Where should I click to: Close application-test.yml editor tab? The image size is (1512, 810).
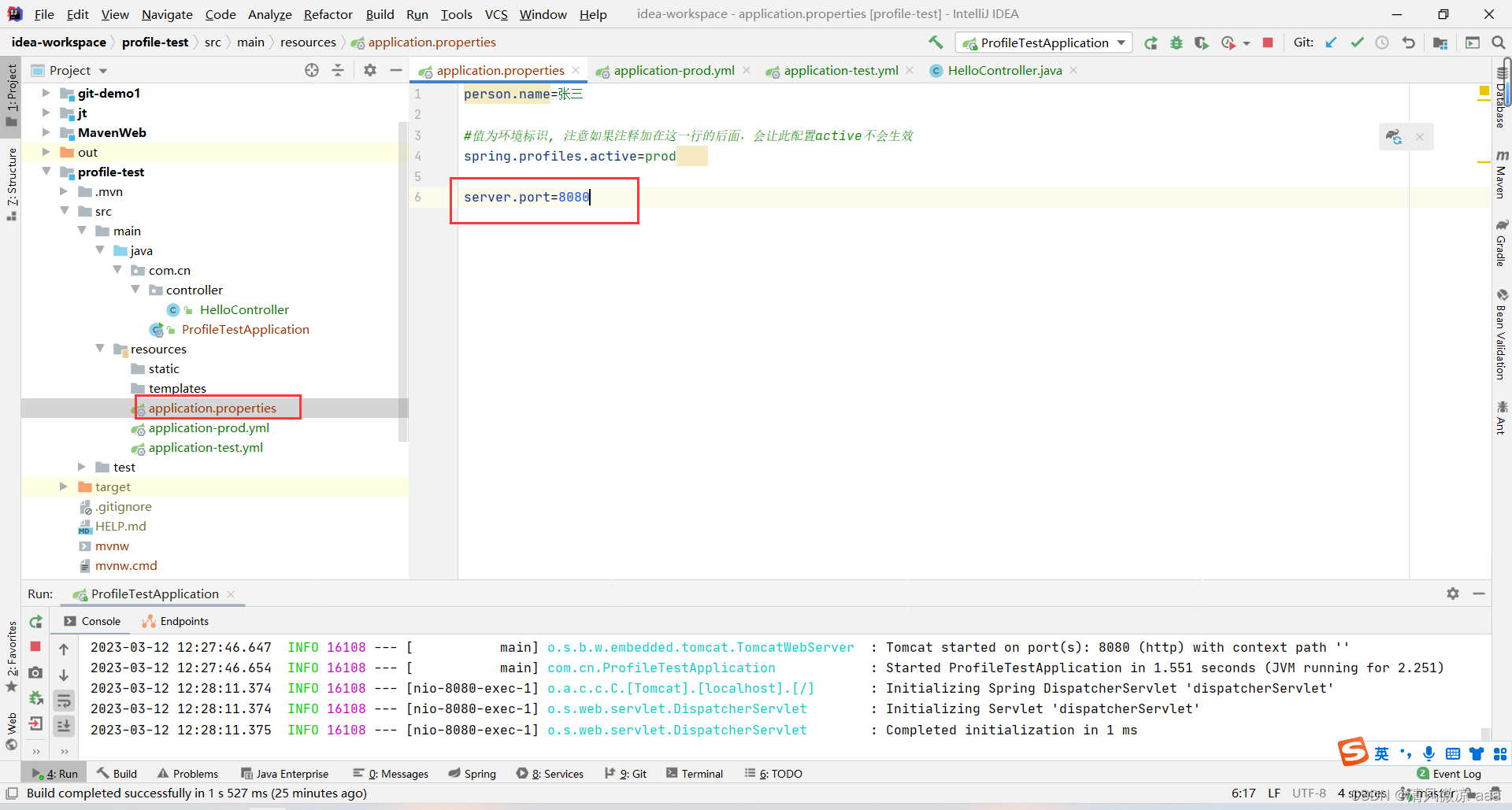(910, 70)
